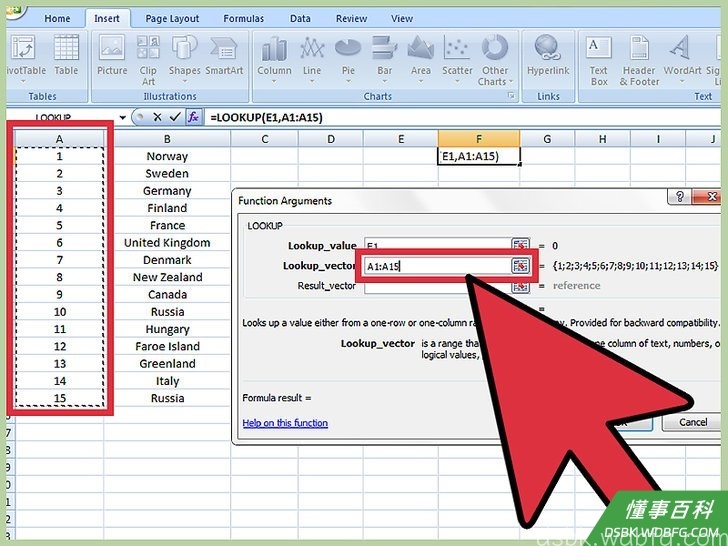Close the Function Arguments dialog

coord(706,197)
